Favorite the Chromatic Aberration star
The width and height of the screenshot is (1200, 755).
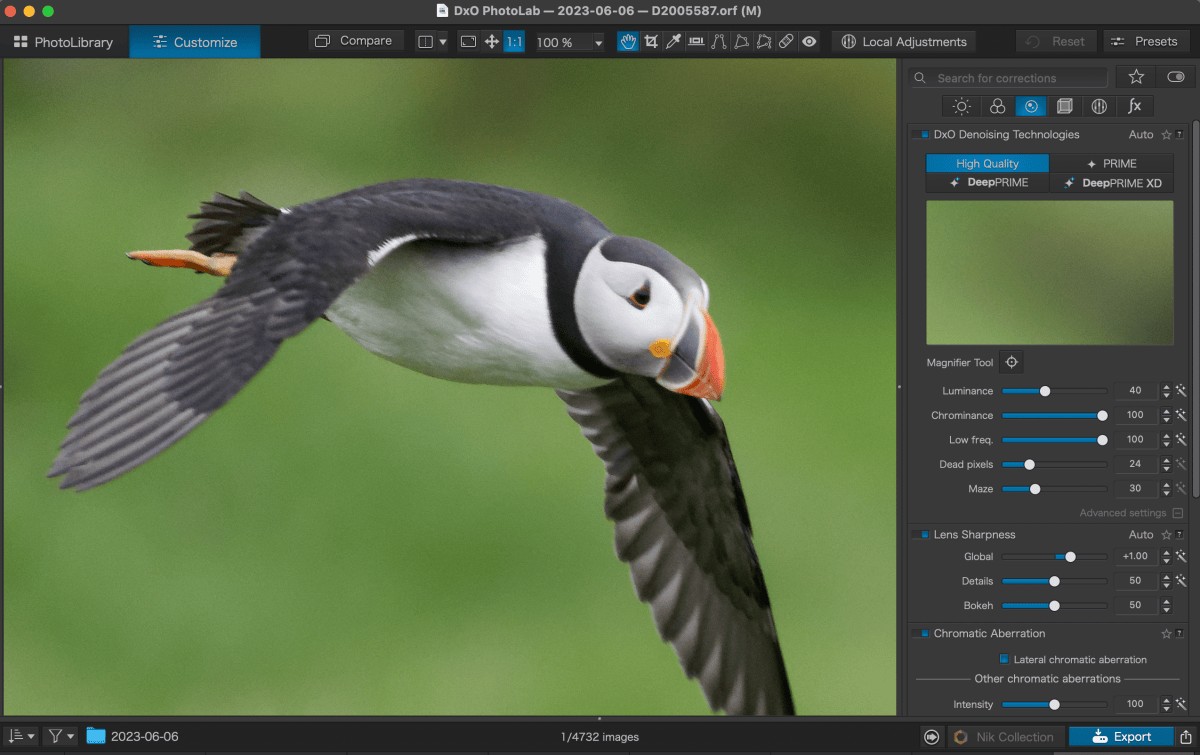1166,634
